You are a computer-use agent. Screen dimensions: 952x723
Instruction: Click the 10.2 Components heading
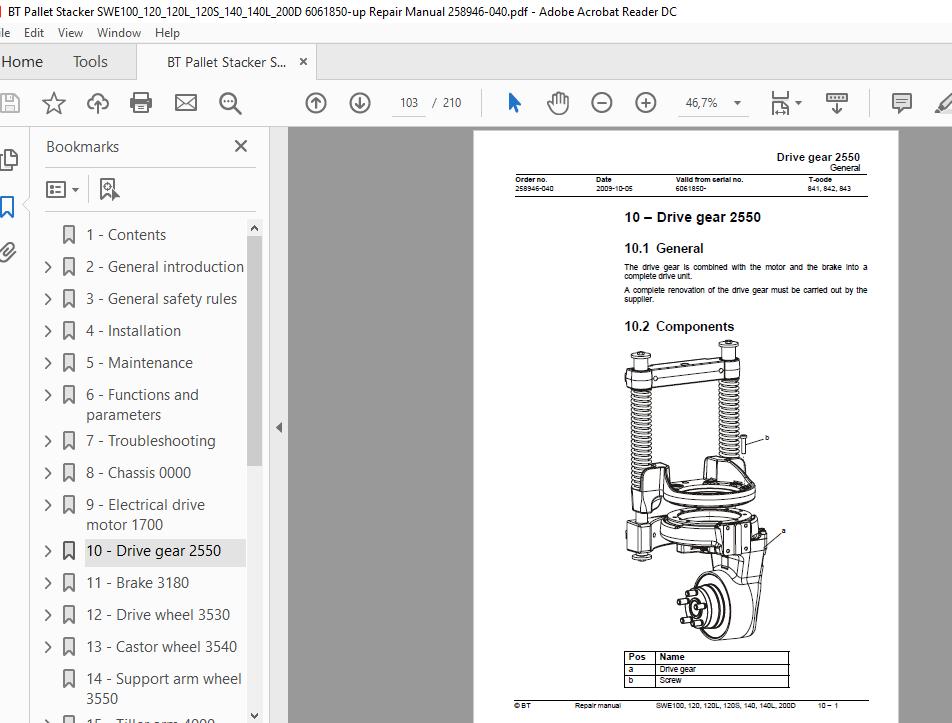tap(679, 327)
